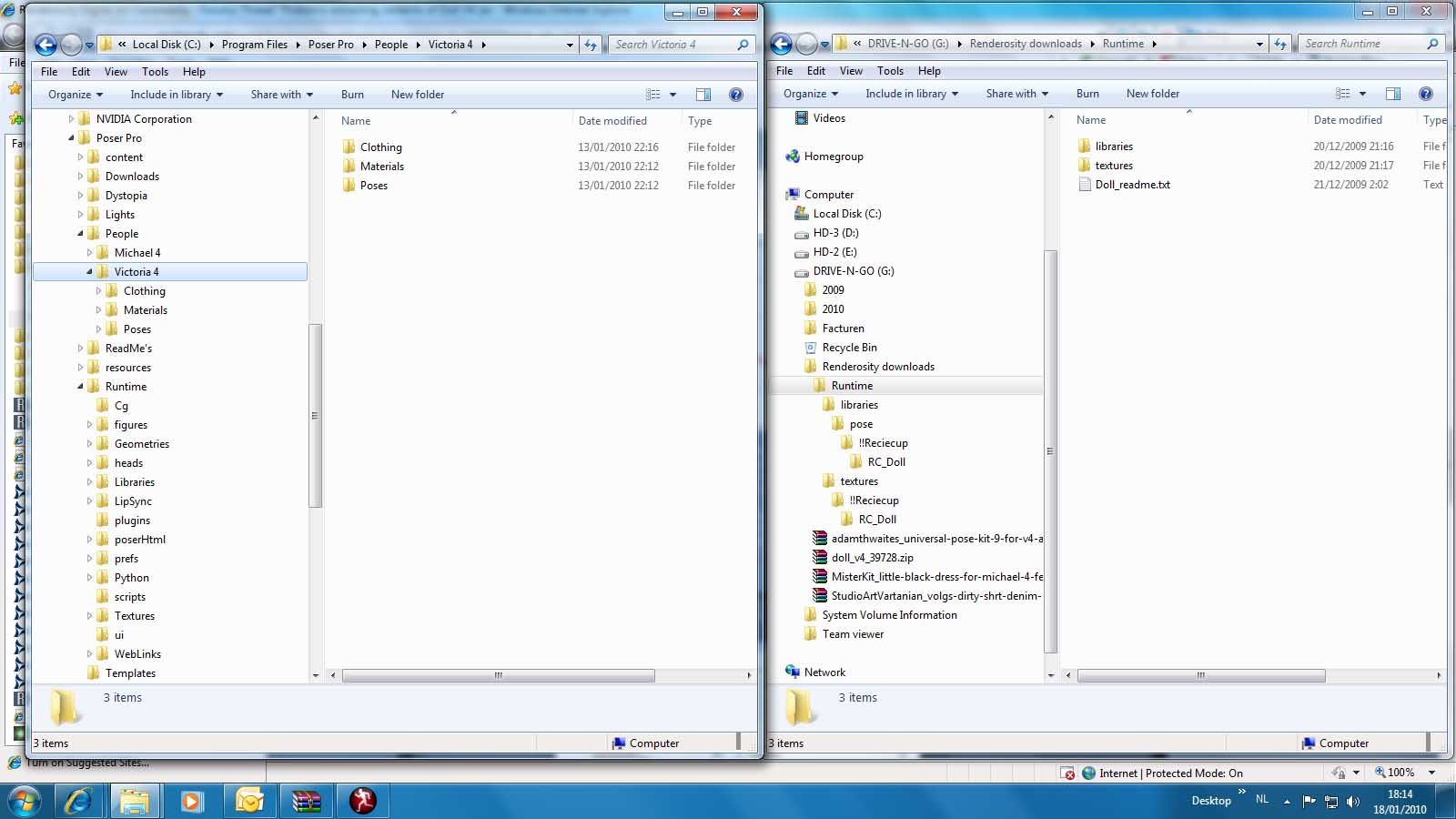The height and width of the screenshot is (819, 1456).
Task: Launch Internet Explorer from the taskbar
Action: pos(79,801)
